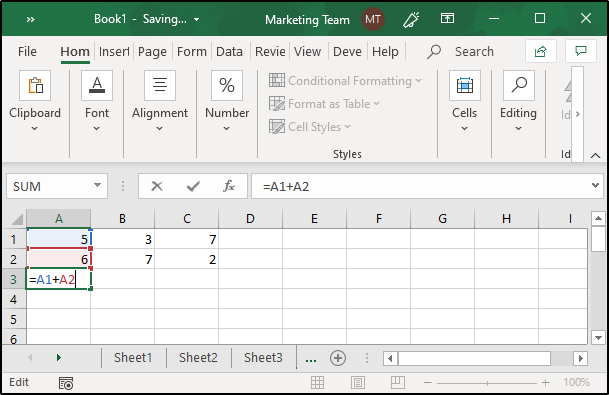Screen dimensions: 609x395
Task: Select cell C2 containing 2
Action: (x=187, y=259)
